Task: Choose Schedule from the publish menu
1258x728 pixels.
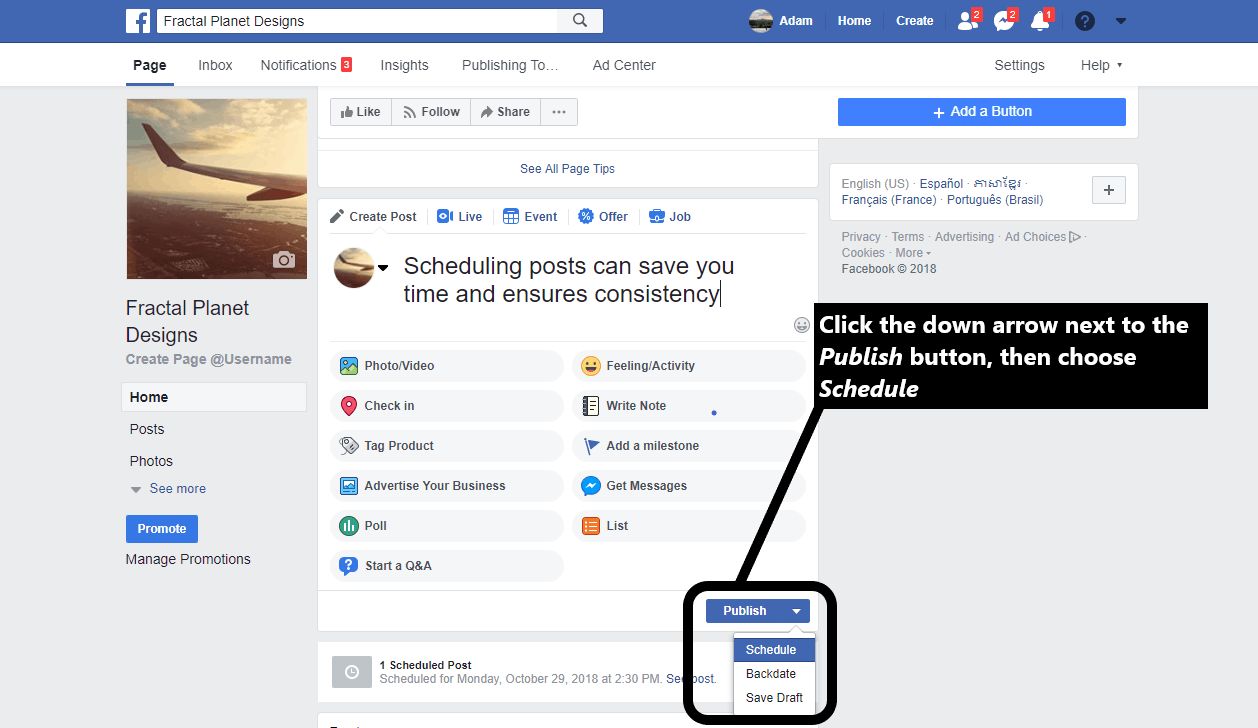Action: (x=775, y=650)
